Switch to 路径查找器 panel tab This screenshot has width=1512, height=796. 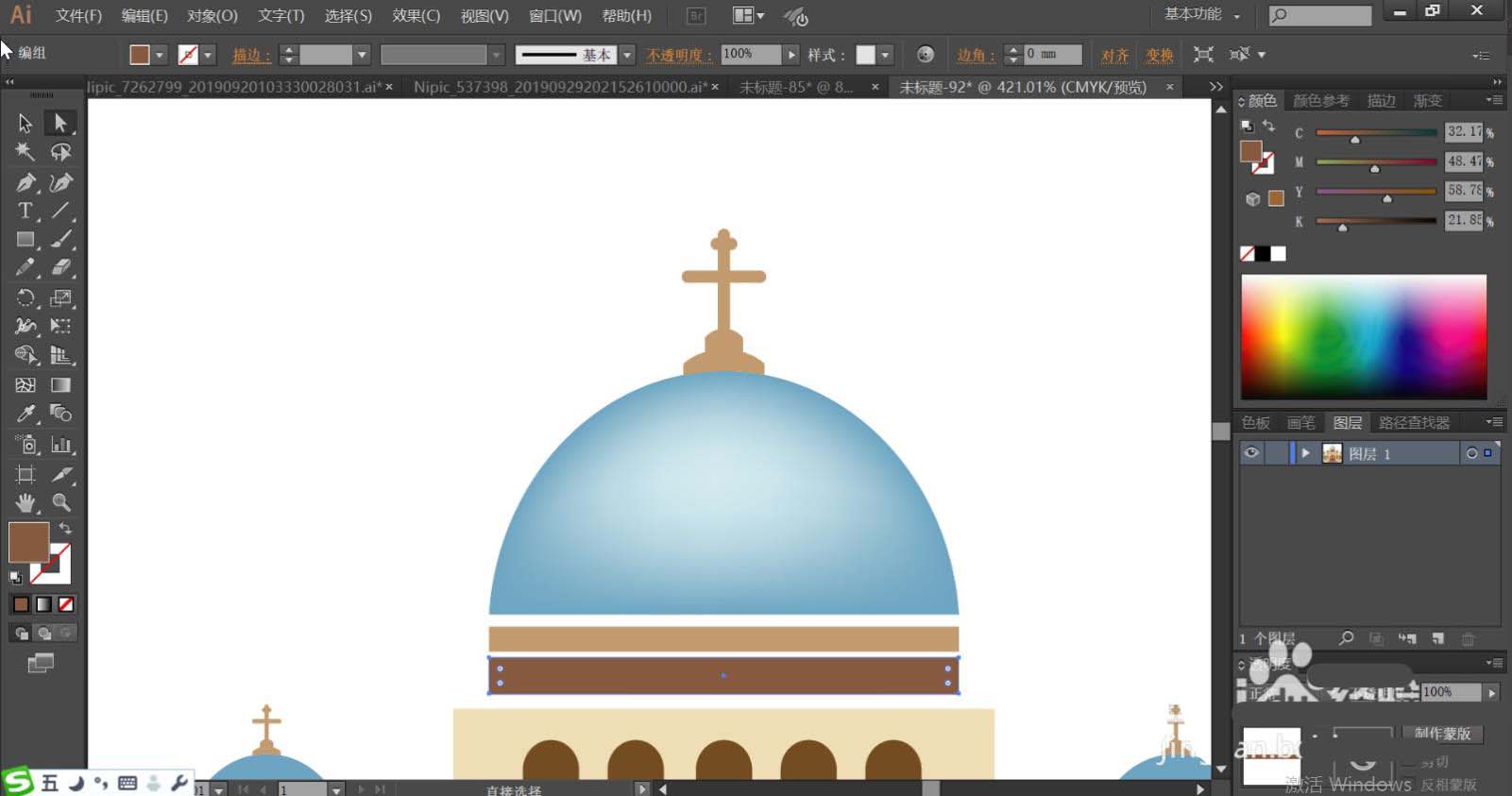(1414, 423)
